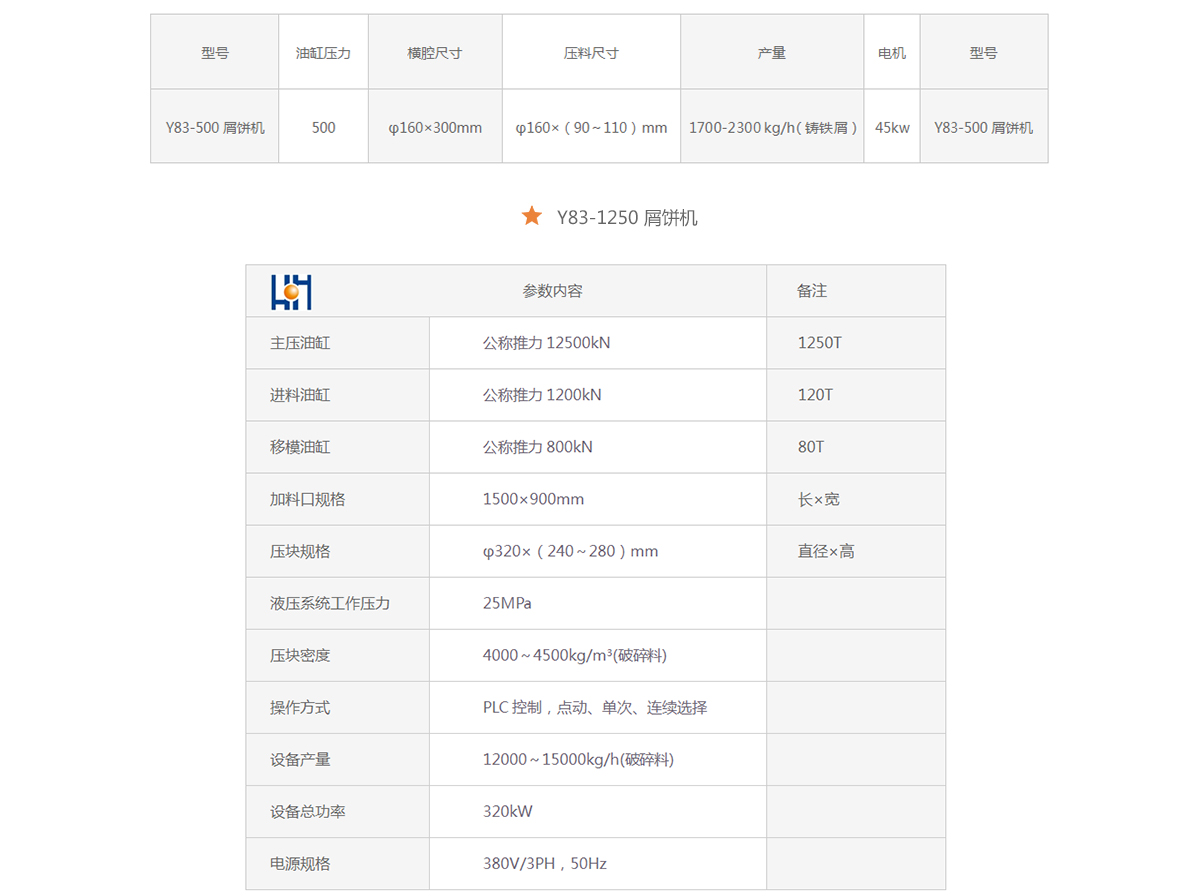Image resolution: width=1200 pixels, height=896 pixels.
Task: Click the 参数内容 header cell
Action: (x=552, y=291)
